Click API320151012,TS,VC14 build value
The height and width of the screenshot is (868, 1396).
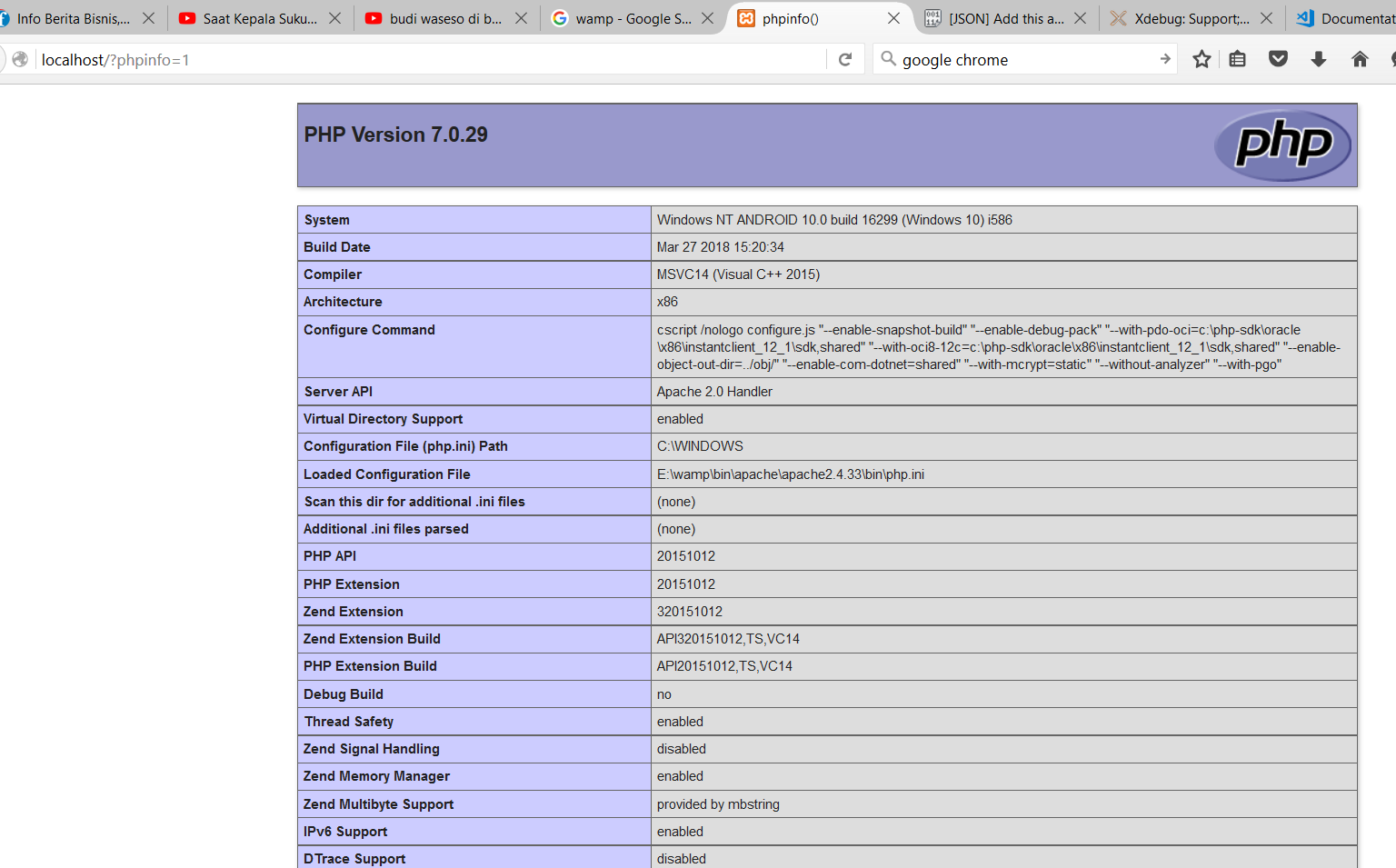pyautogui.click(x=728, y=639)
